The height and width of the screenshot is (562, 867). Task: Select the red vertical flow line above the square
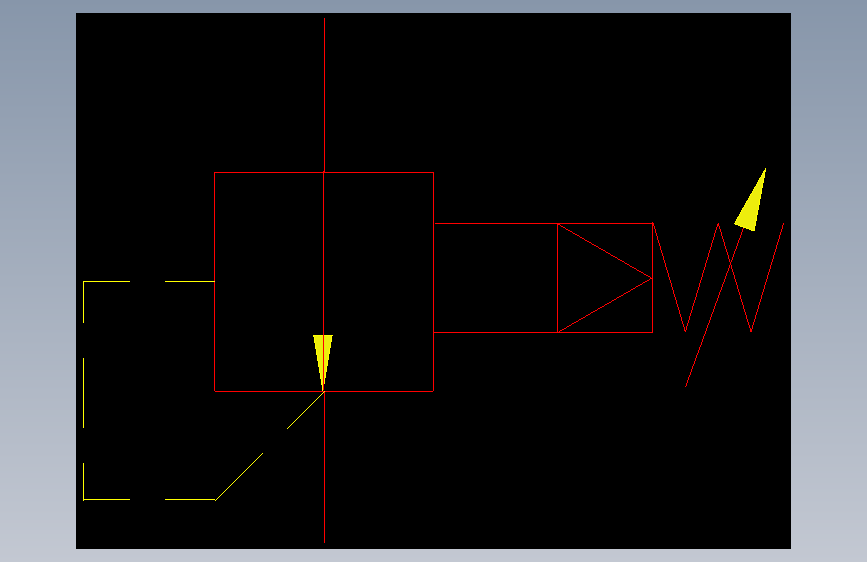point(325,95)
